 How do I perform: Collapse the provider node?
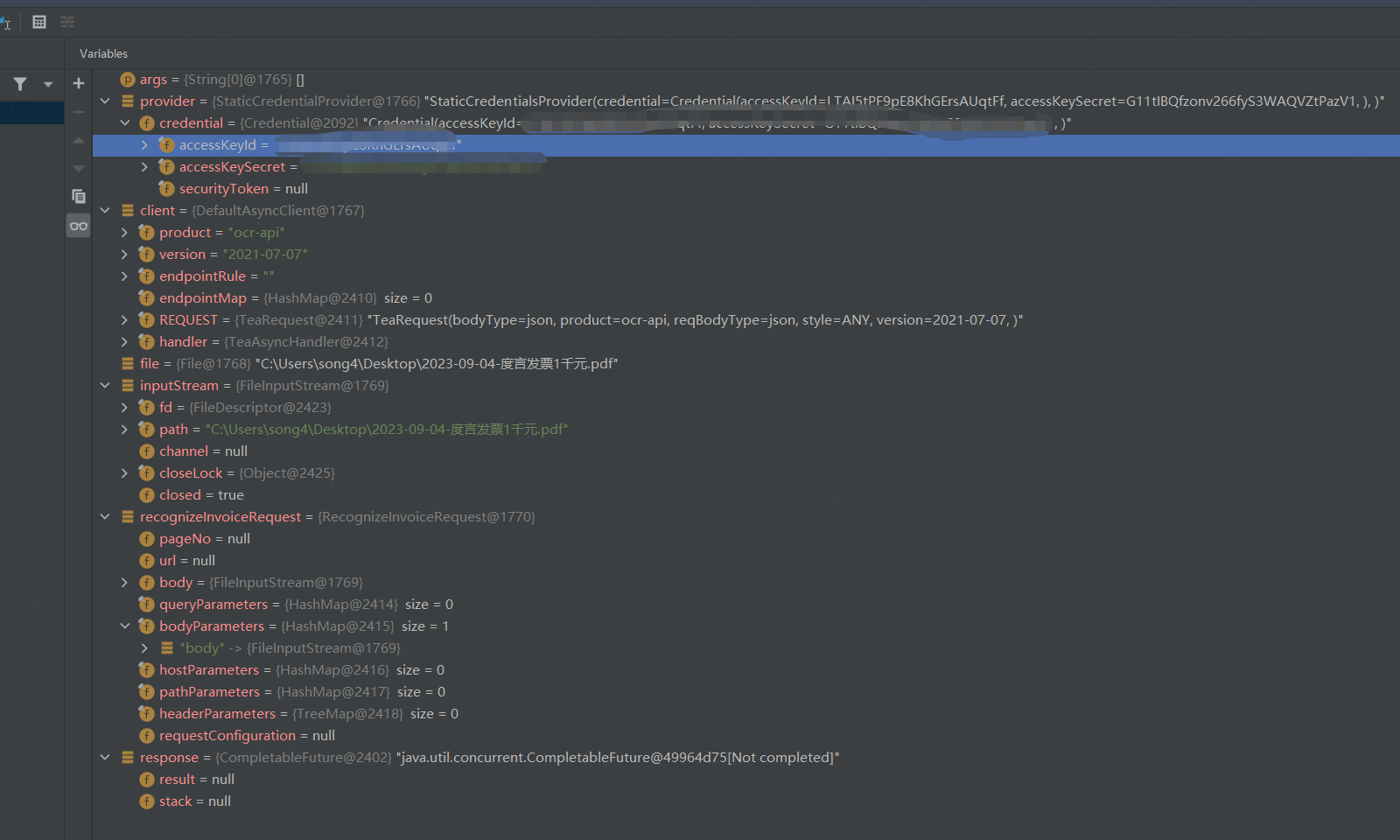click(x=105, y=101)
